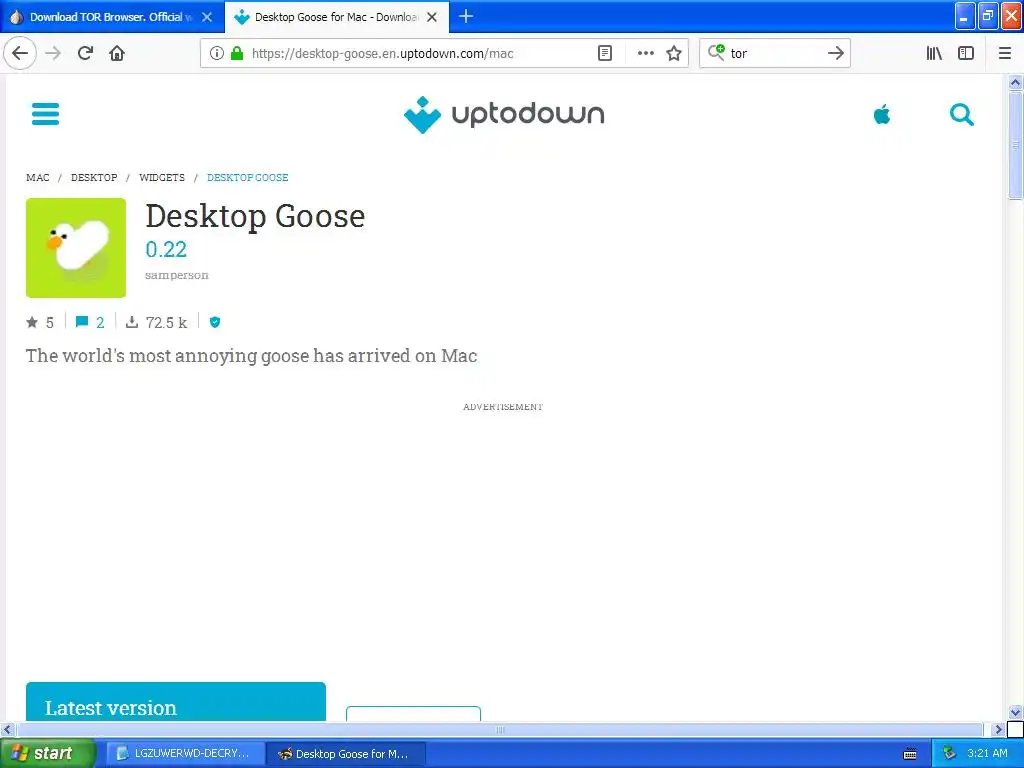Close the Download TOR Browser tab

(x=207, y=17)
